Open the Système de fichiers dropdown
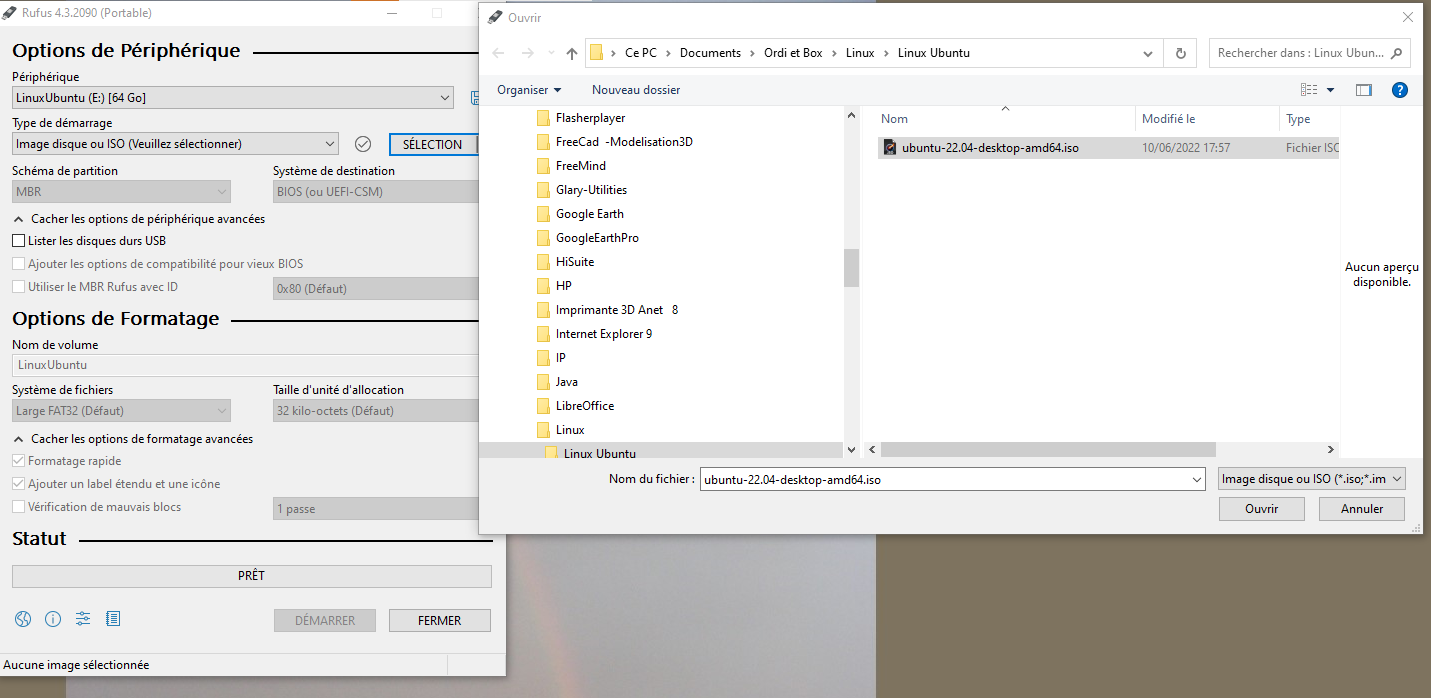This screenshot has width=1431, height=698. coord(121,411)
